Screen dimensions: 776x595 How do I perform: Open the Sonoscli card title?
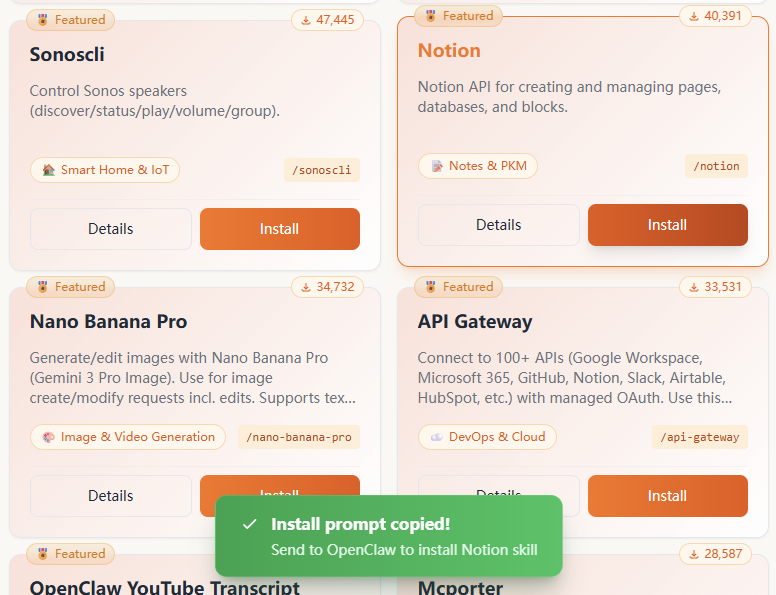(67, 54)
